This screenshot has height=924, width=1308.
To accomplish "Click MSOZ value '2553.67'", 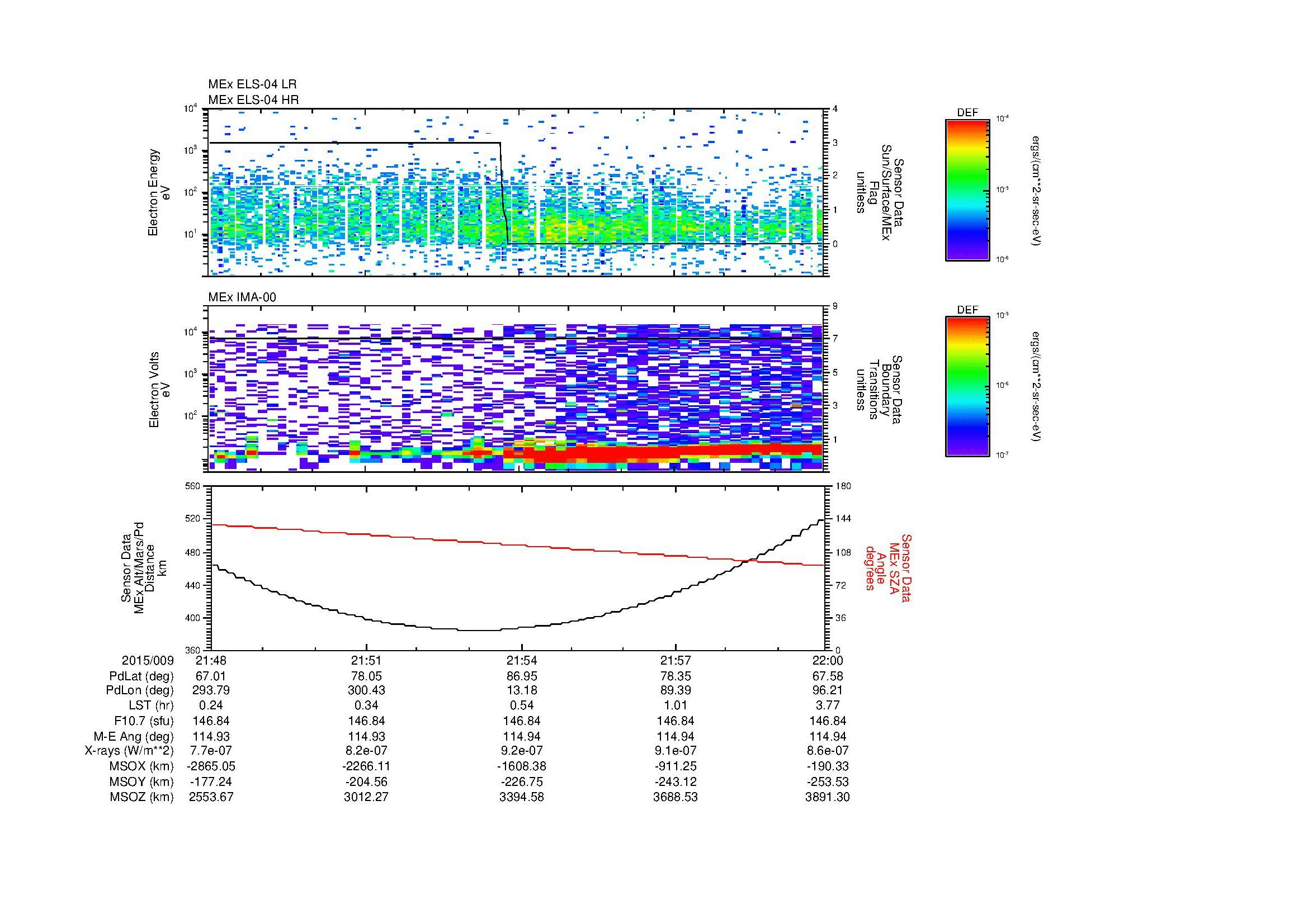I will (211, 797).
